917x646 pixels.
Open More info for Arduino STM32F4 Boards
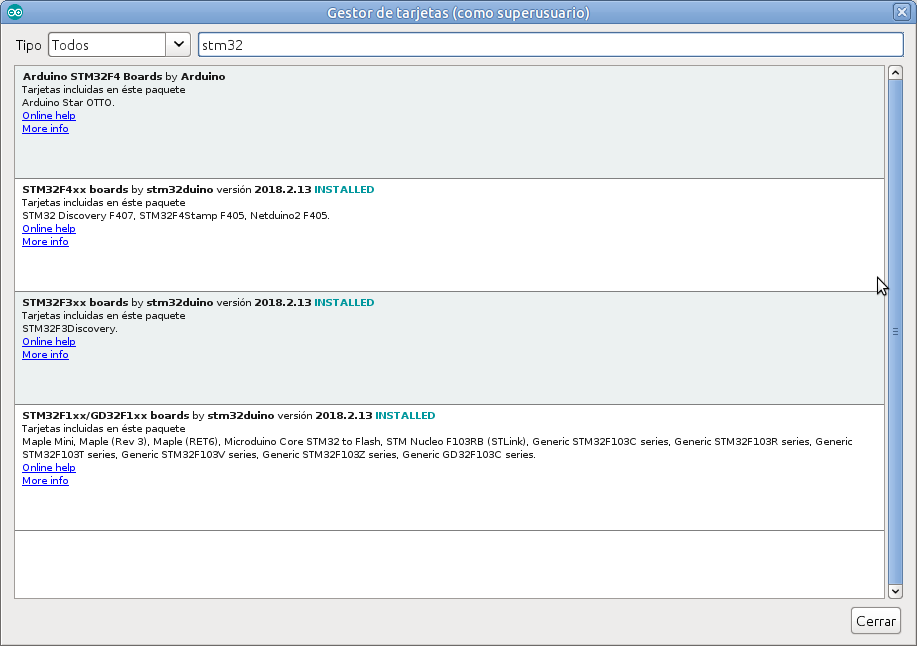tap(45, 129)
